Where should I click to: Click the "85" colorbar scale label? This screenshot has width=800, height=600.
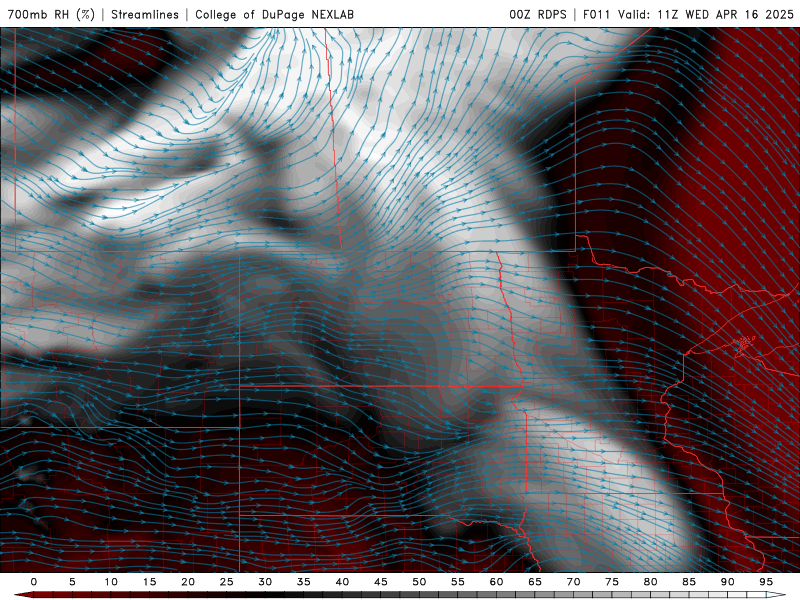(x=689, y=582)
